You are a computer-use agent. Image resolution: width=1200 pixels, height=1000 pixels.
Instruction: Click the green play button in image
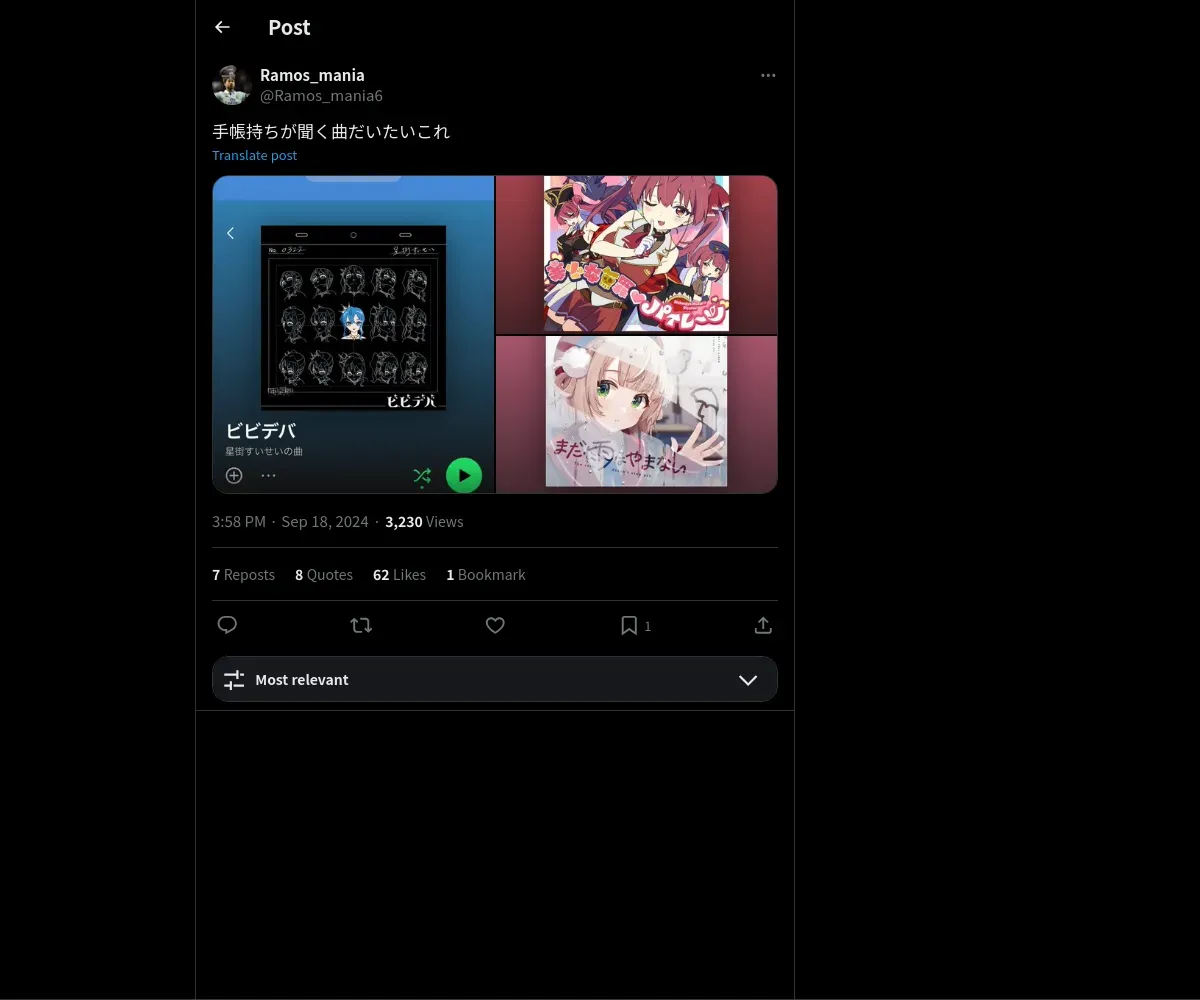[463, 475]
